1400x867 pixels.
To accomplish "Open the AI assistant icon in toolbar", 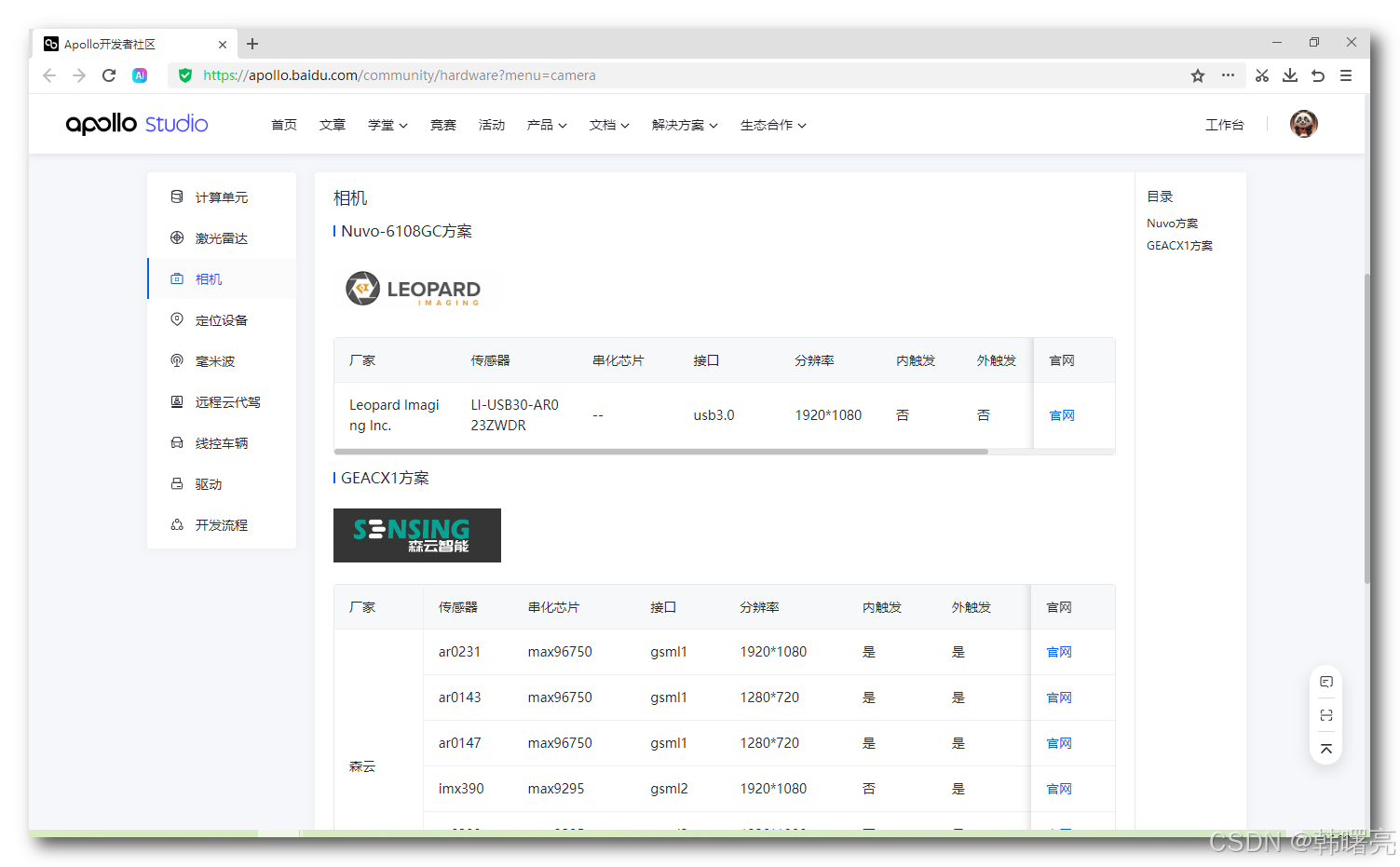I will [x=140, y=75].
